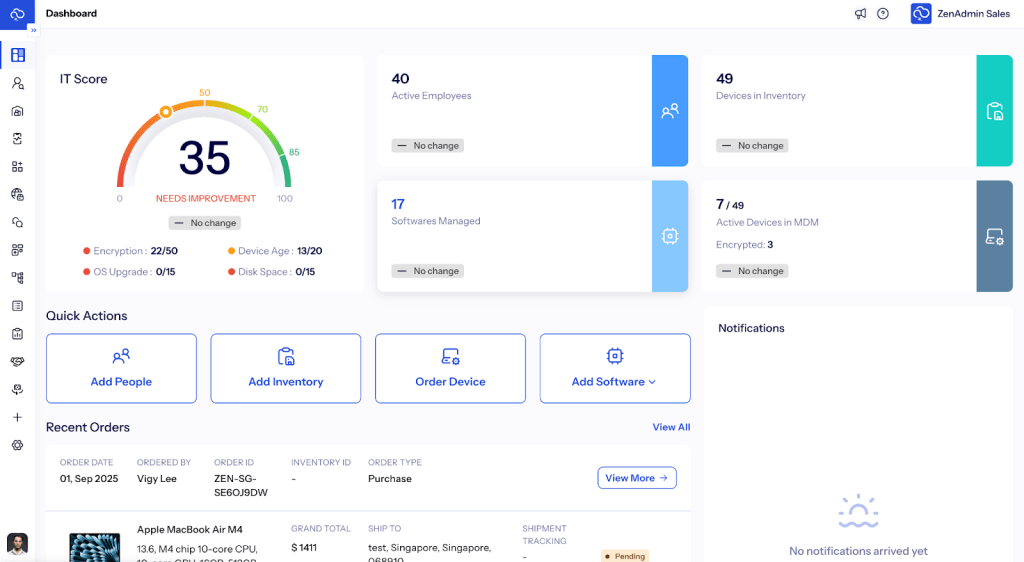
Task: Expand the sidebar with double-chevron arrow
Action: click(33, 30)
